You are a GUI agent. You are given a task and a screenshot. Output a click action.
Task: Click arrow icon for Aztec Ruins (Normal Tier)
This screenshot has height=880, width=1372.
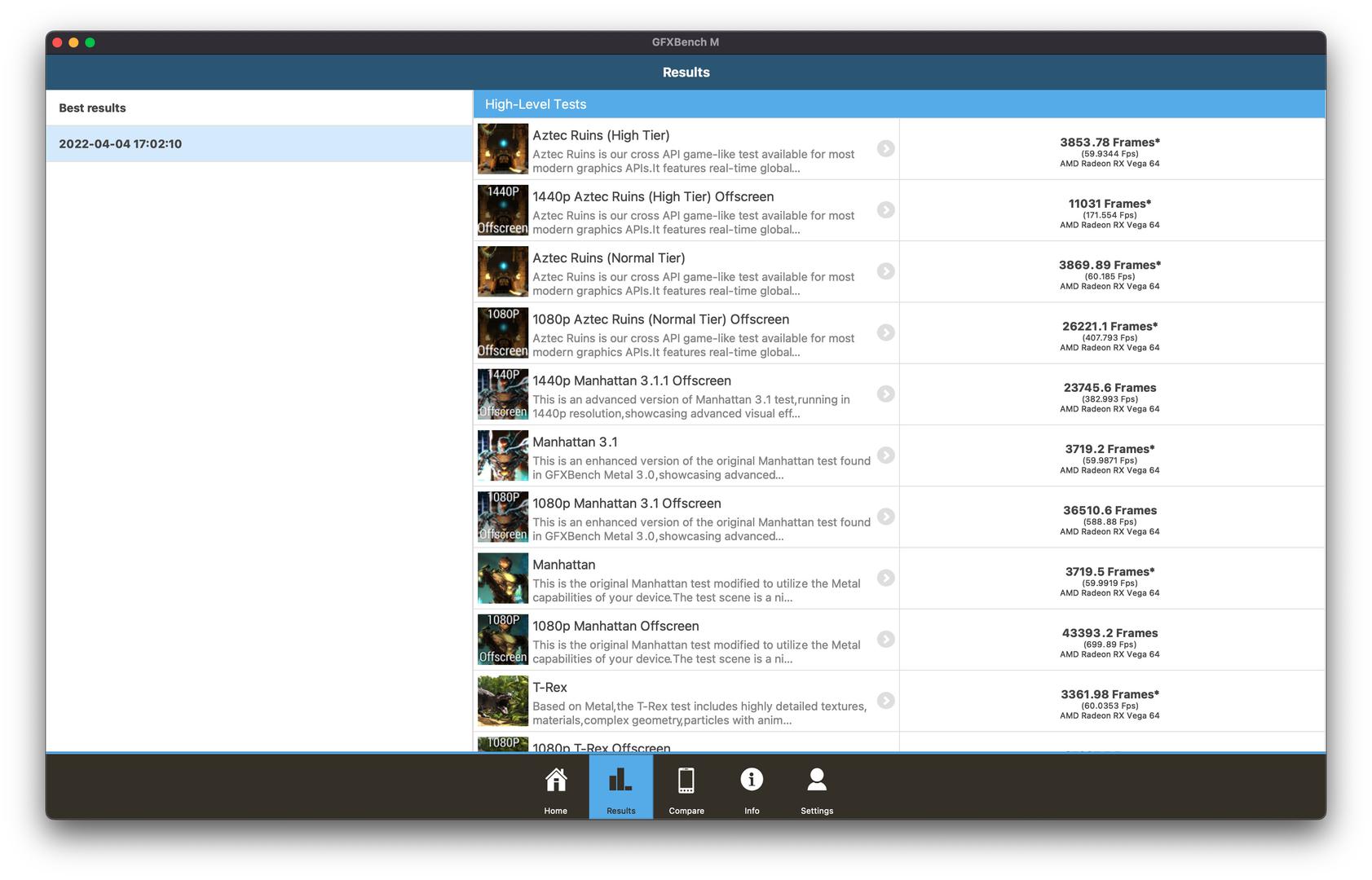885,271
